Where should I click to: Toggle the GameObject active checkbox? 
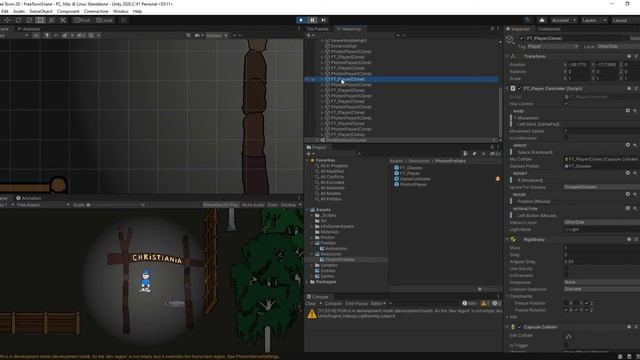click(x=521, y=38)
